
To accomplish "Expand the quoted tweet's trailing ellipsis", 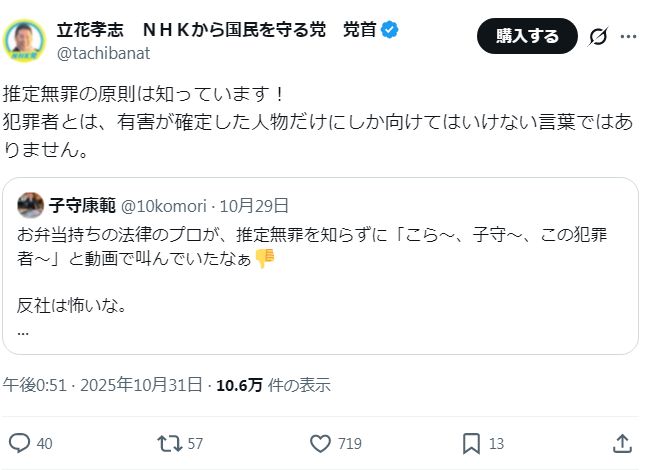I will click(x=23, y=331).
